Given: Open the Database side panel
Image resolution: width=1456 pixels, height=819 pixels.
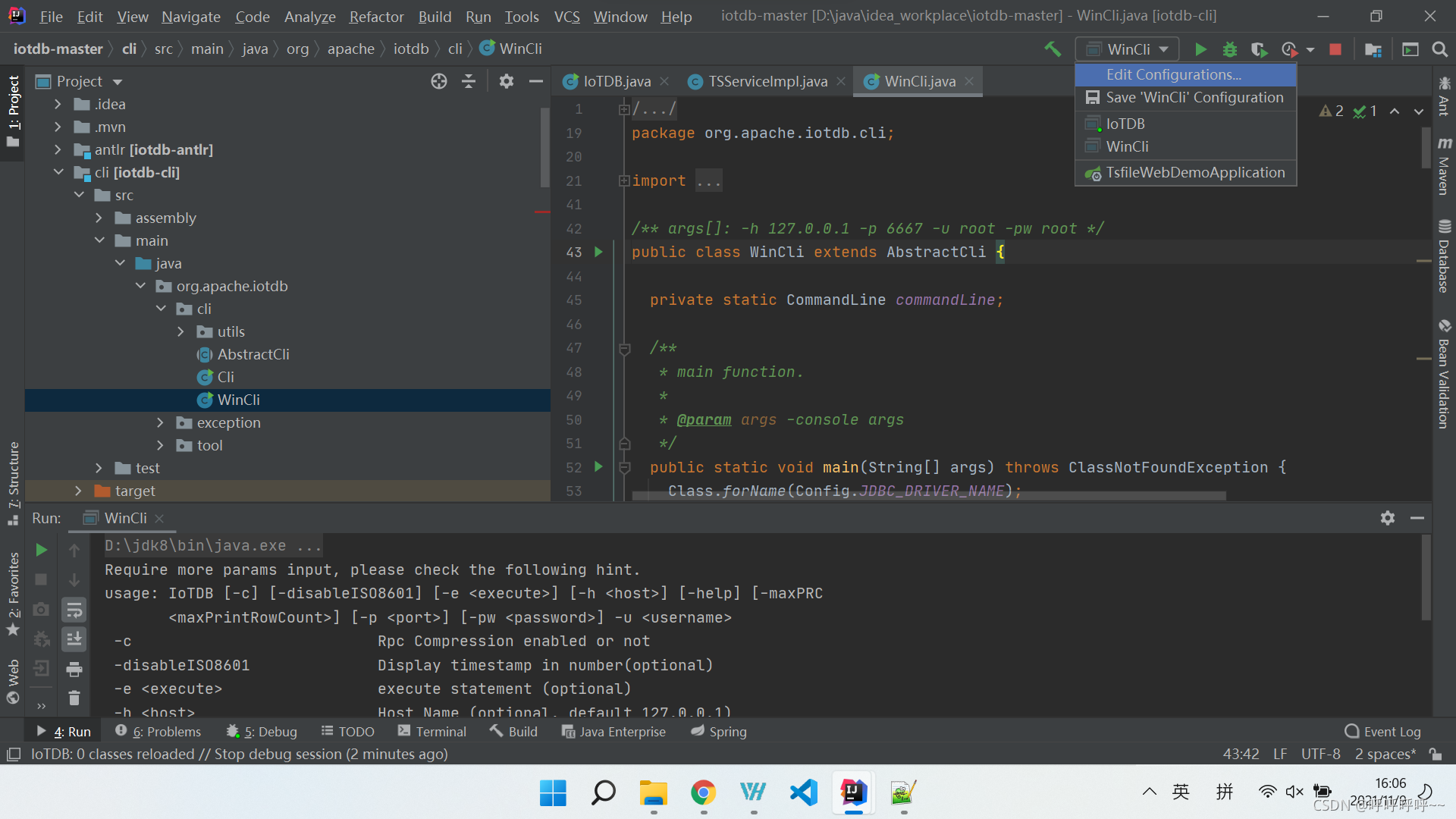Looking at the screenshot, I should tap(1445, 256).
